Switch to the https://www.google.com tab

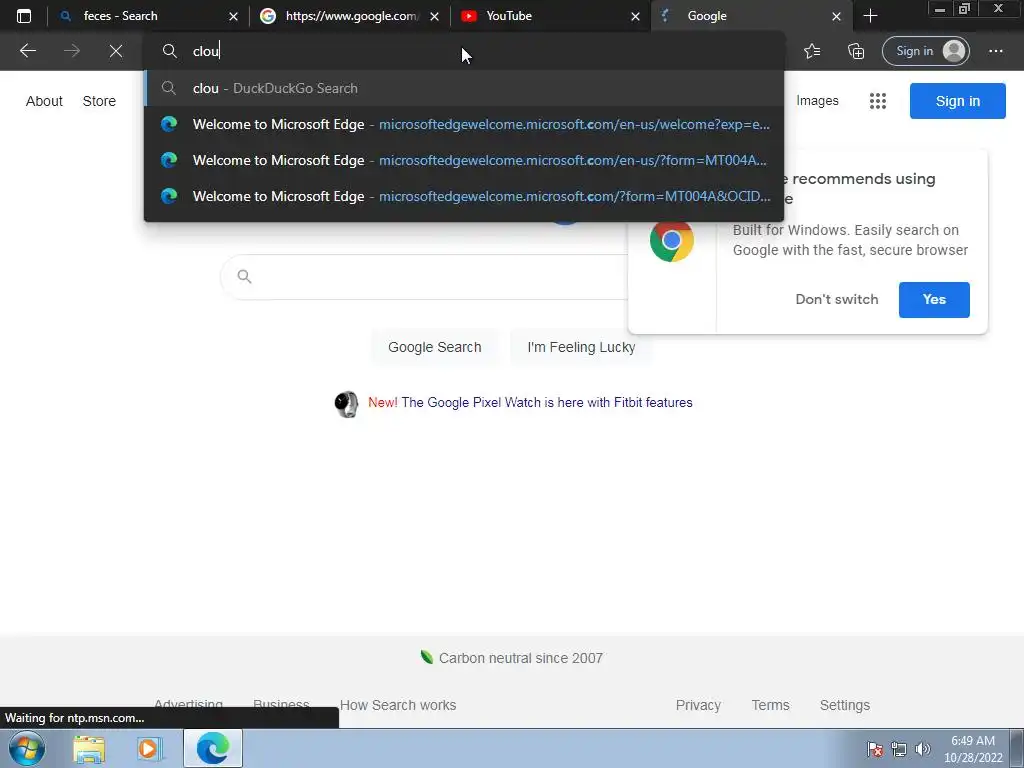(x=348, y=16)
